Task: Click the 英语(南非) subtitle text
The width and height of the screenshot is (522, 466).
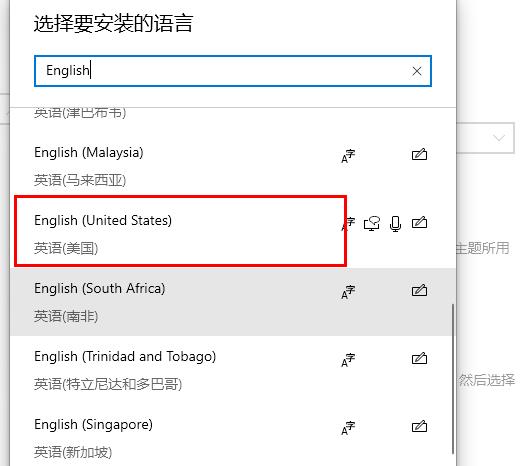Action: point(66,316)
